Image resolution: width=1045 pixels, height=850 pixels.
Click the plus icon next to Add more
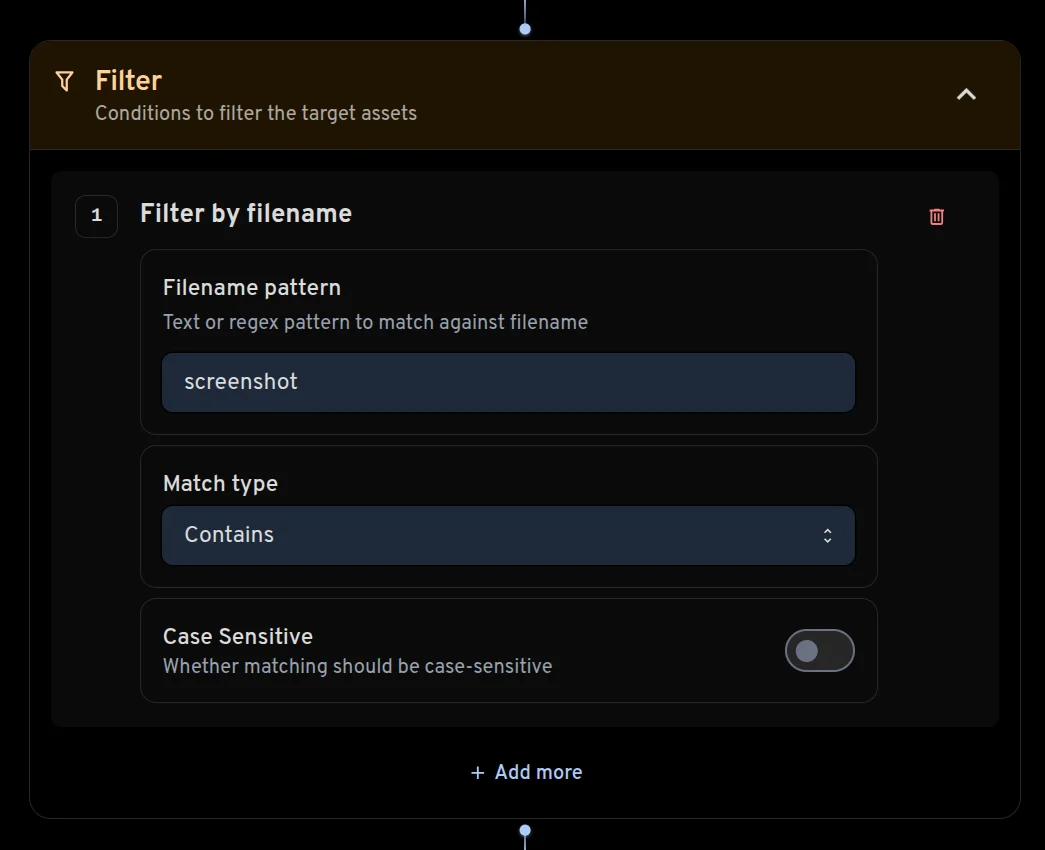(x=476, y=771)
